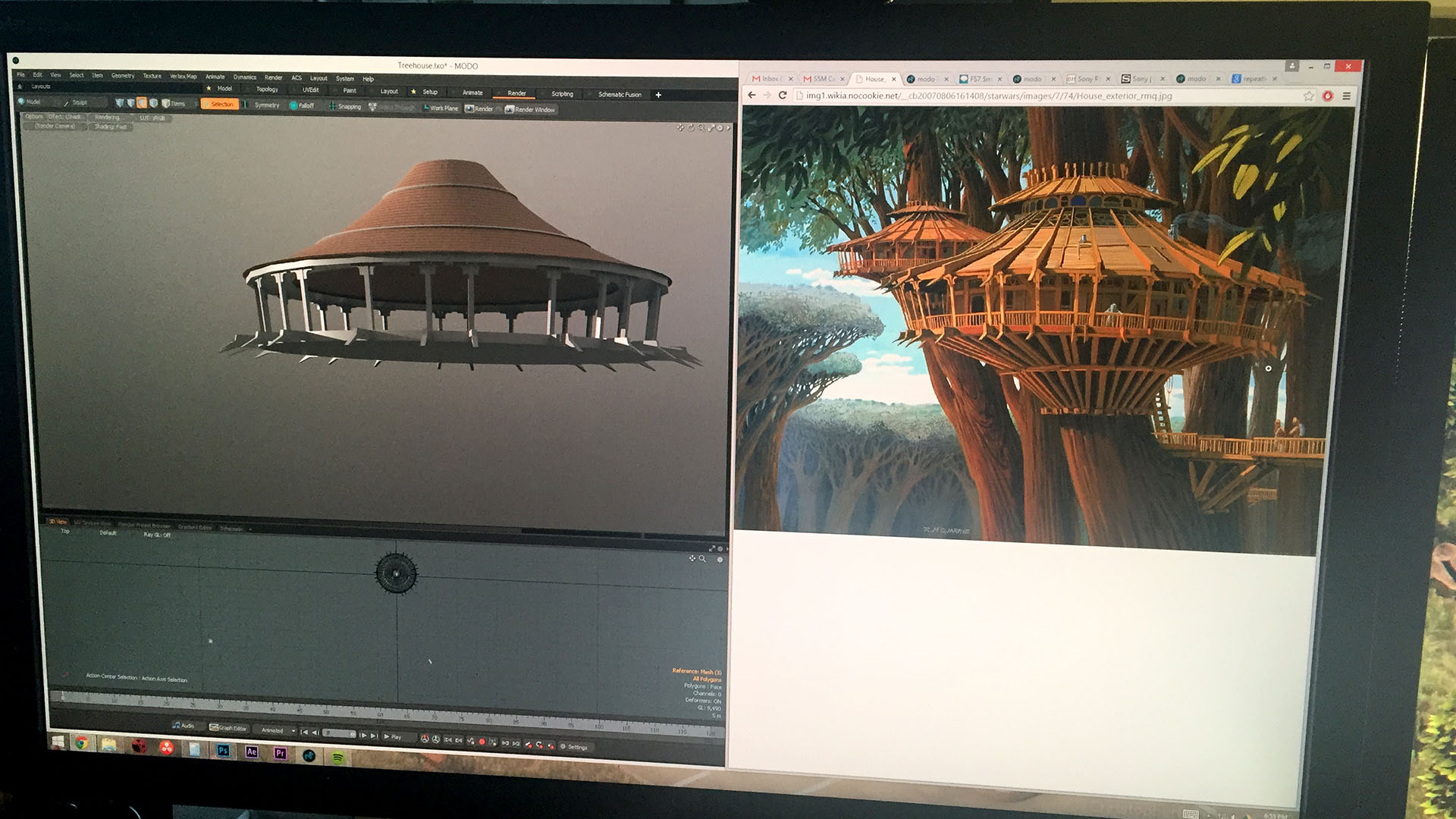Switch to the Topology layout tab

(267, 89)
